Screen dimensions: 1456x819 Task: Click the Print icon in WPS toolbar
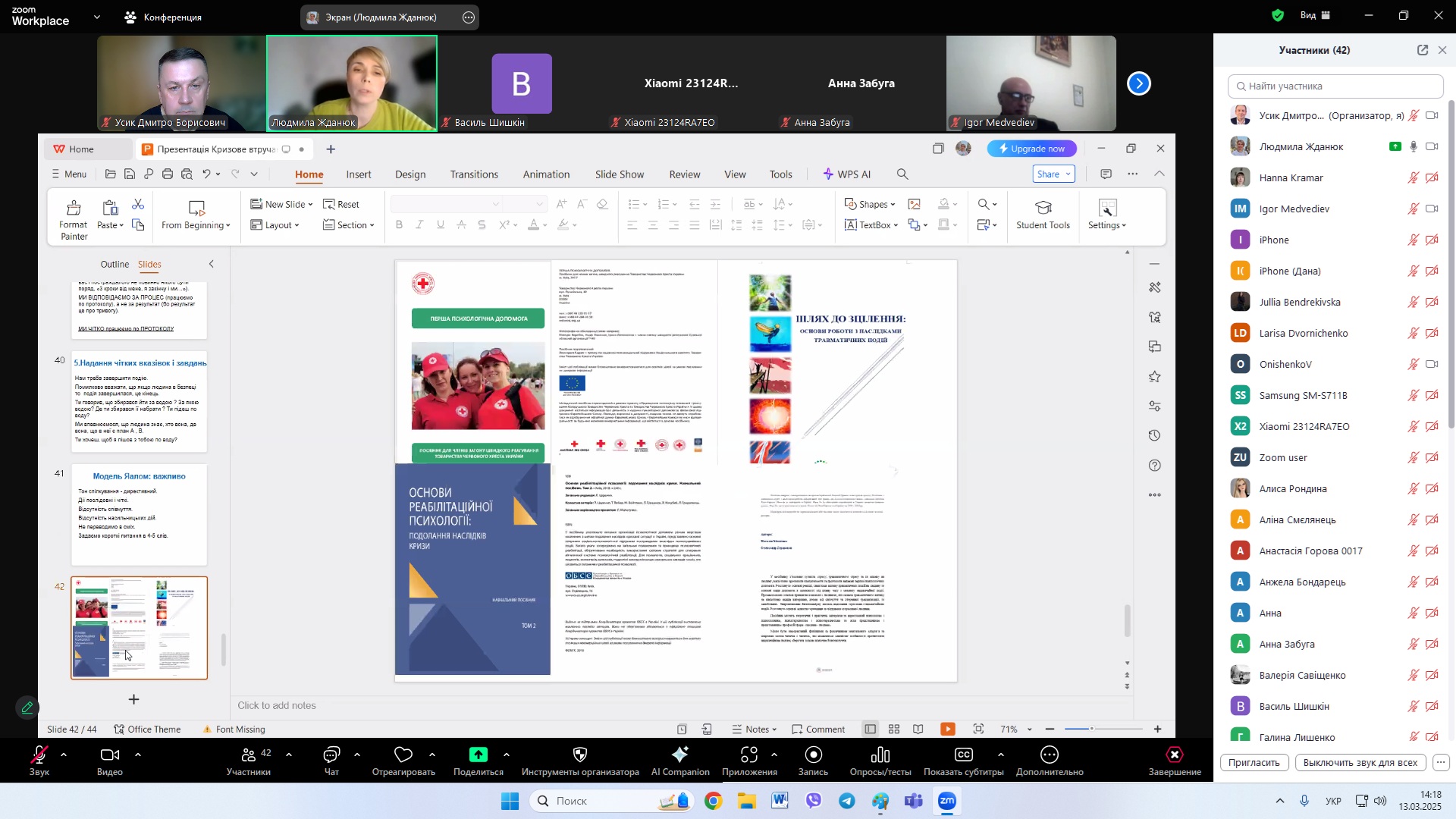click(x=168, y=174)
